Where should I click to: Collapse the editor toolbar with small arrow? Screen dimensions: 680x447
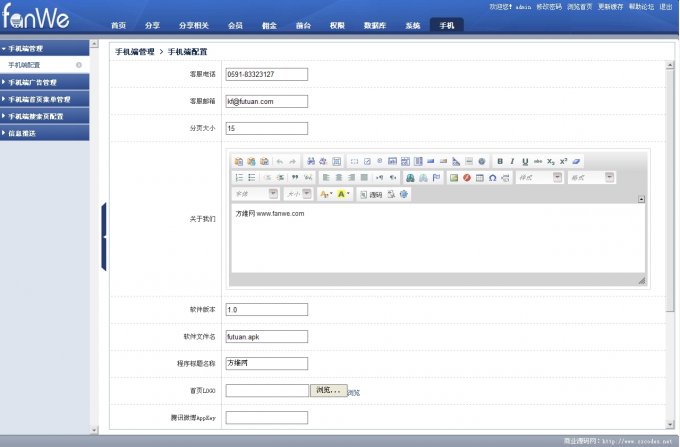(641, 199)
